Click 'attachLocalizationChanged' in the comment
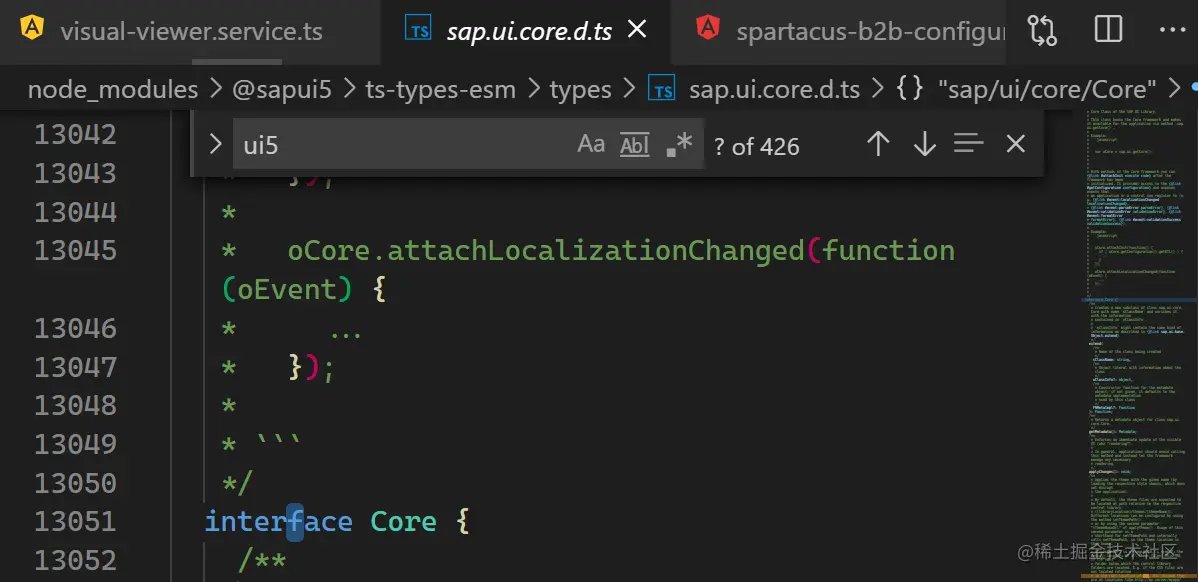 tap(595, 251)
